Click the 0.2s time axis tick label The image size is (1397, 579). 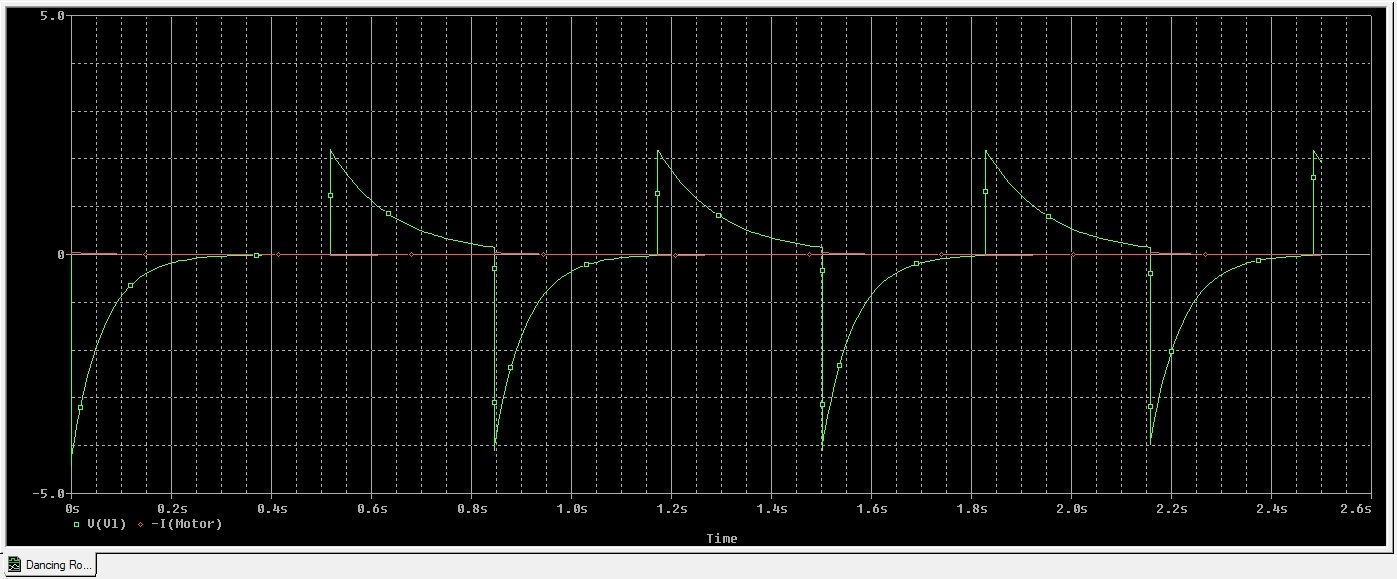171,508
